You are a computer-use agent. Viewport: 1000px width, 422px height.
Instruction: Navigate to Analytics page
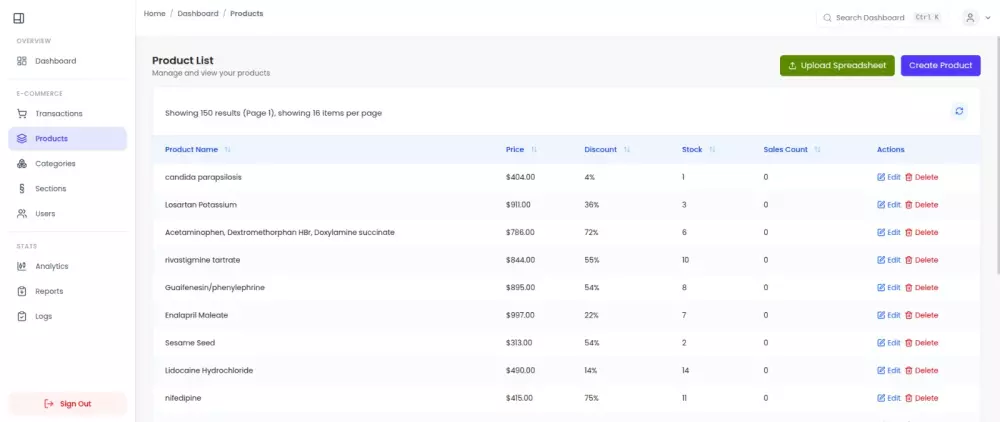pyautogui.click(x=51, y=267)
